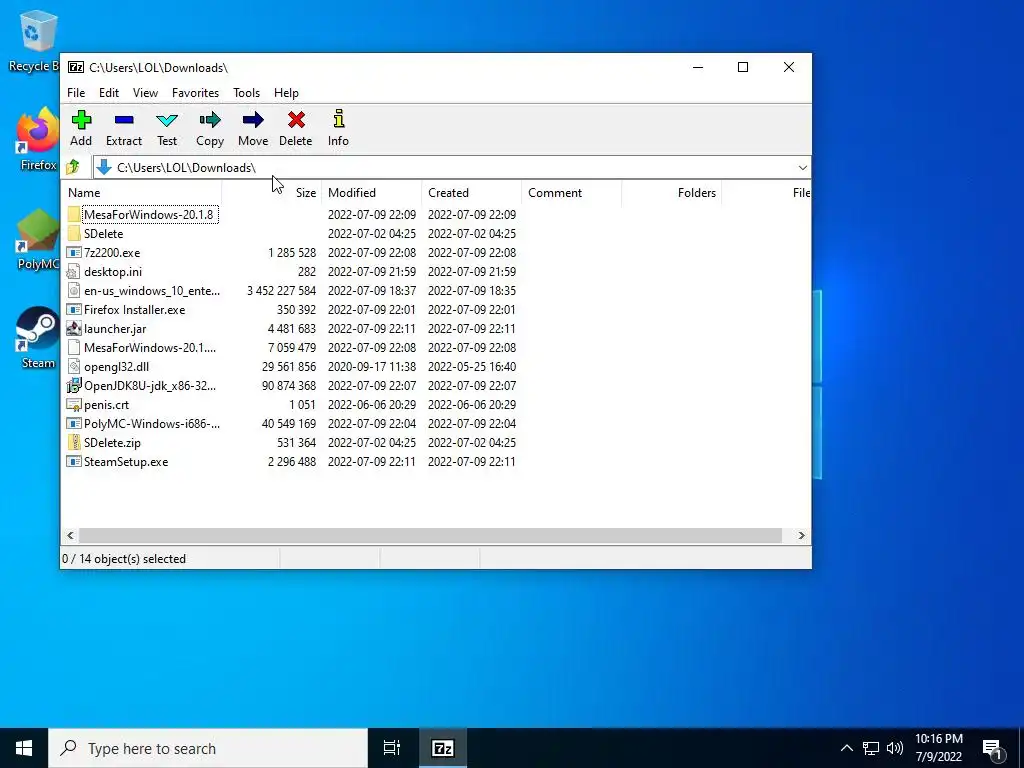The width and height of the screenshot is (1024, 768).
Task: Click the desktop.ini file icon
Action: (74, 272)
